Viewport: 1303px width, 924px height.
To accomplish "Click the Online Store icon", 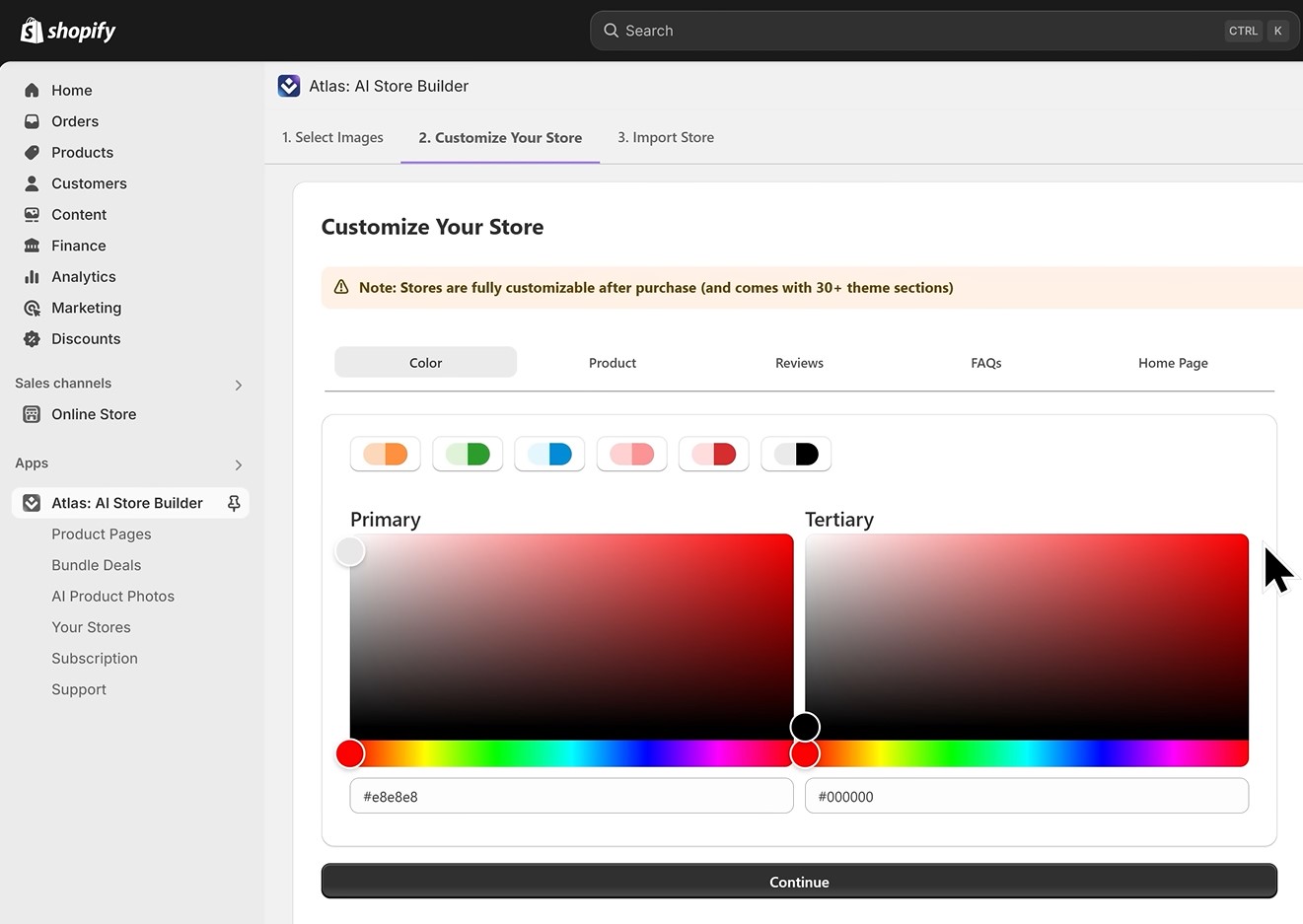I will click(31, 414).
